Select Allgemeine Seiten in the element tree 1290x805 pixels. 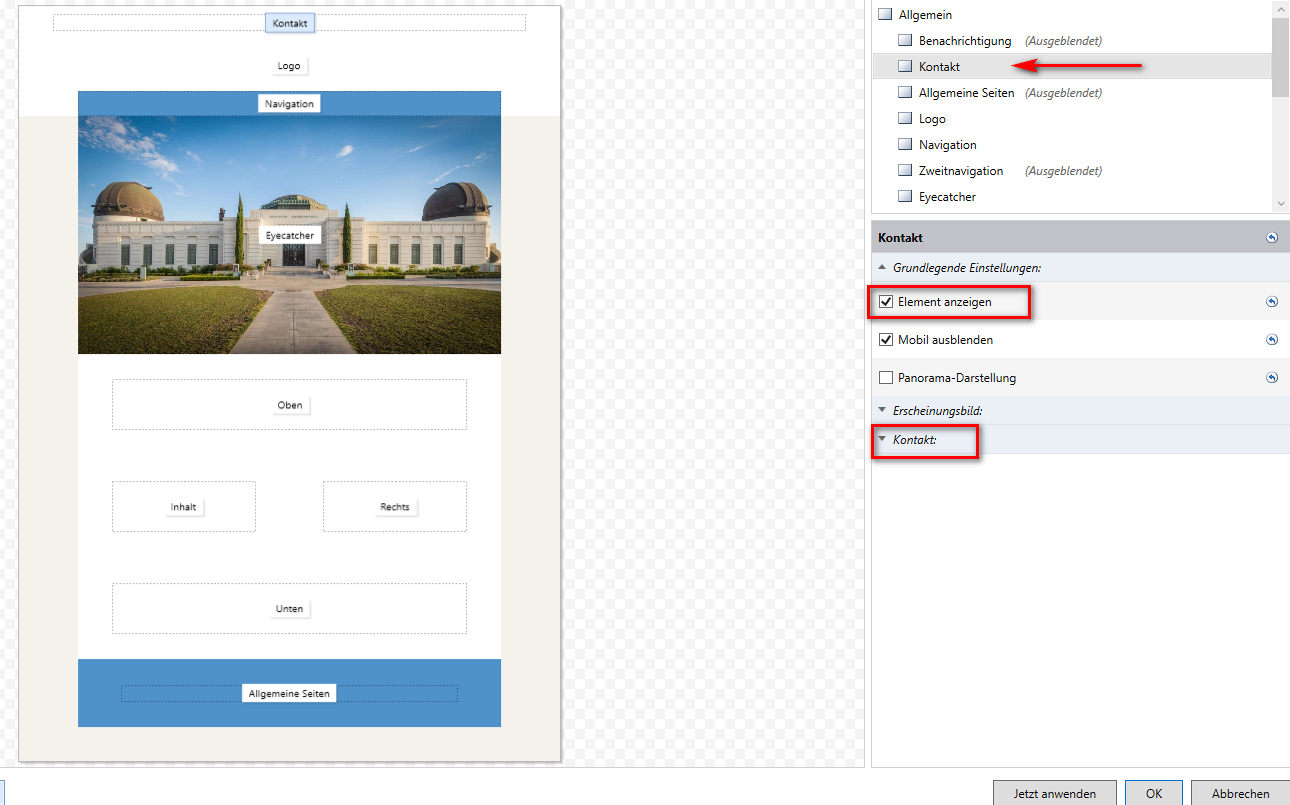coord(966,93)
